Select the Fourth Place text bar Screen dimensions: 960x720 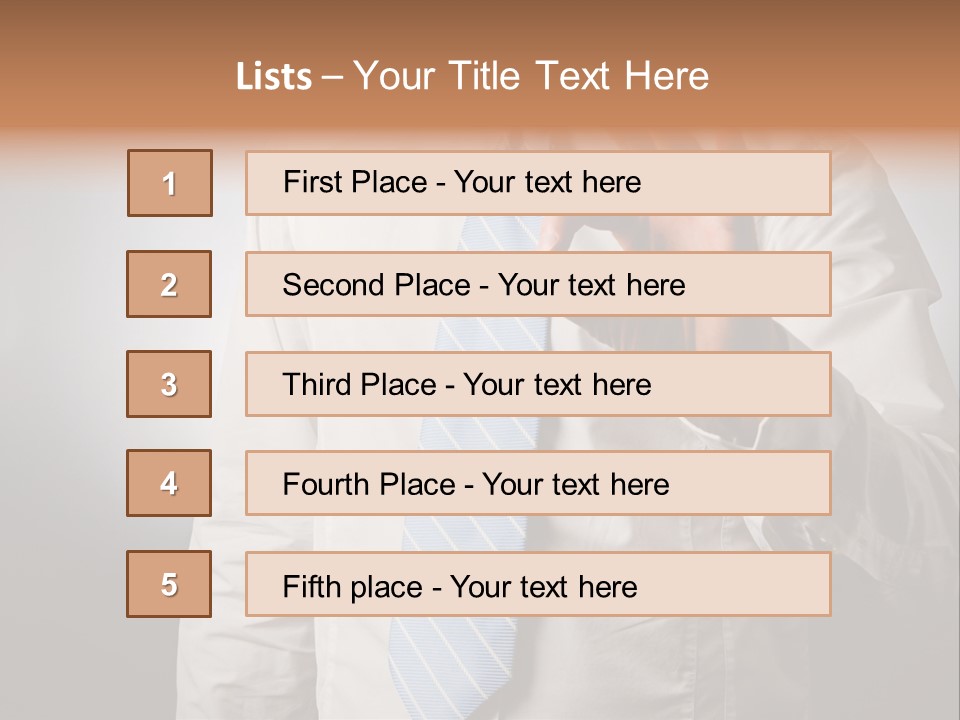(x=538, y=483)
